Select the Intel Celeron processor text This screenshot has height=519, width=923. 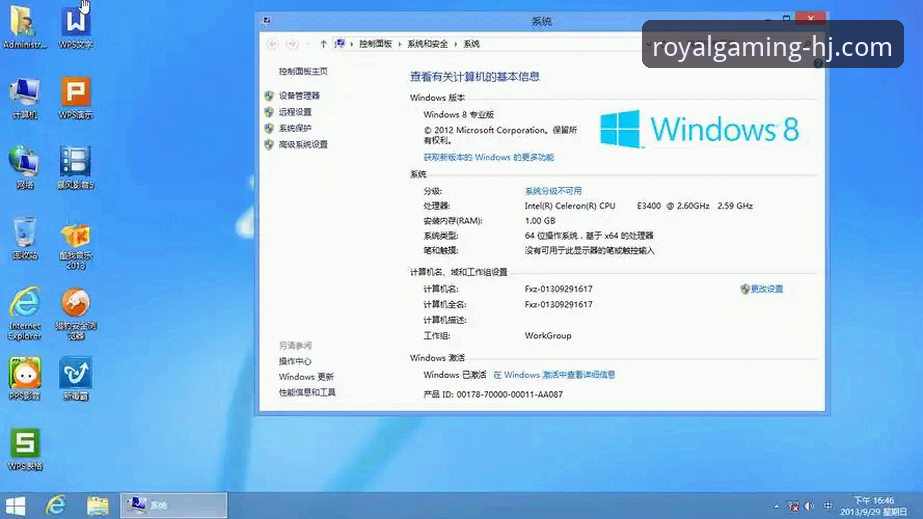(x=639, y=206)
